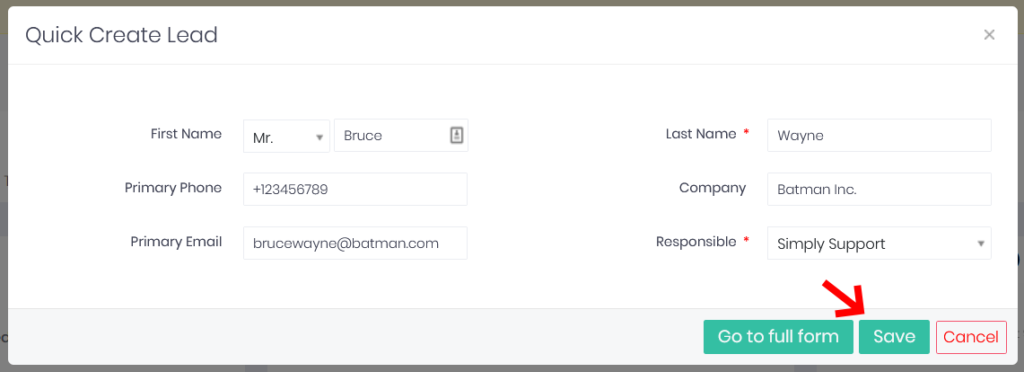The image size is (1024, 372).
Task: Close the Quick Create Lead dialog
Action: coord(989,35)
